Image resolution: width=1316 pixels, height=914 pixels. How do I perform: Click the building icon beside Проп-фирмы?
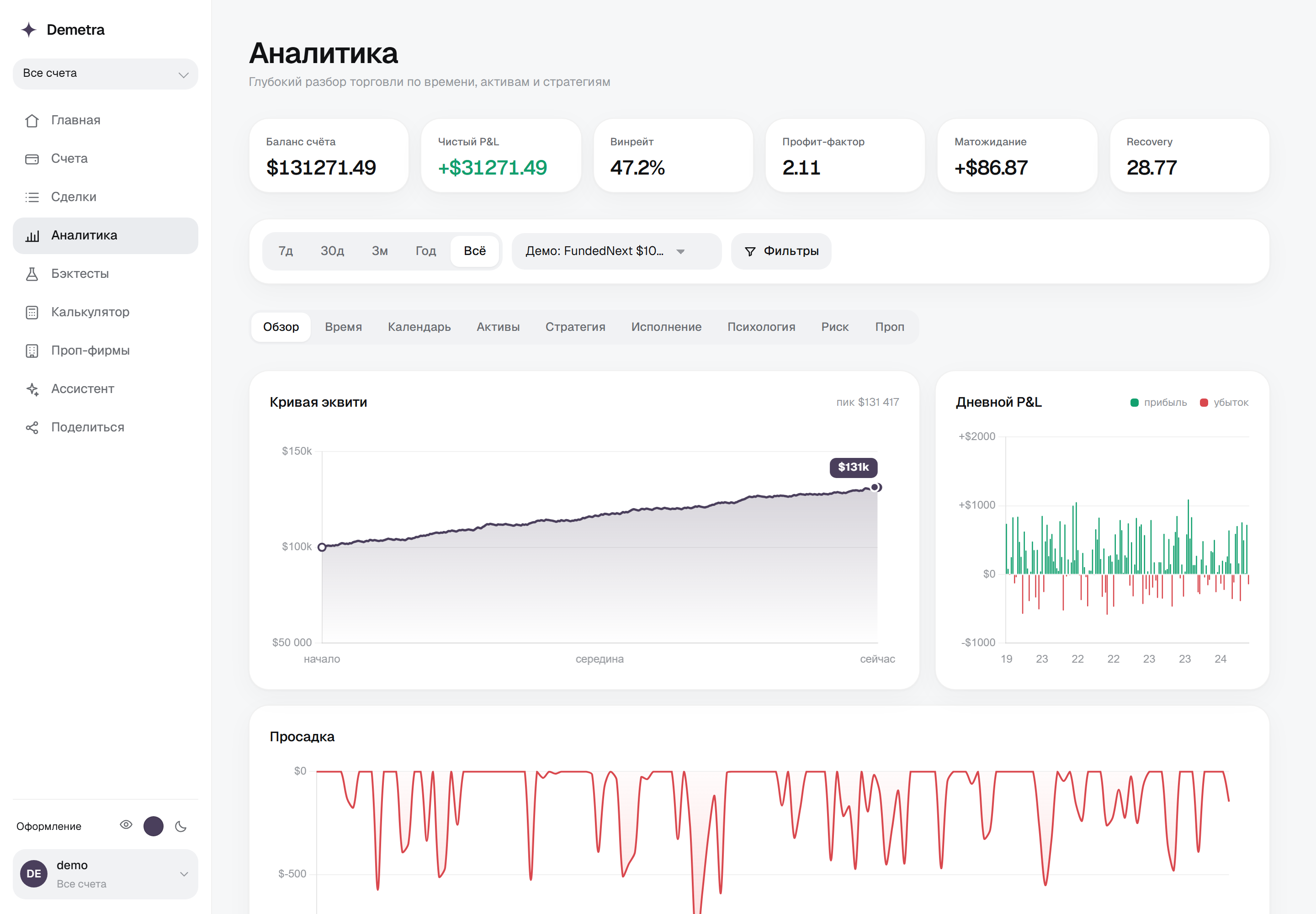click(x=32, y=351)
